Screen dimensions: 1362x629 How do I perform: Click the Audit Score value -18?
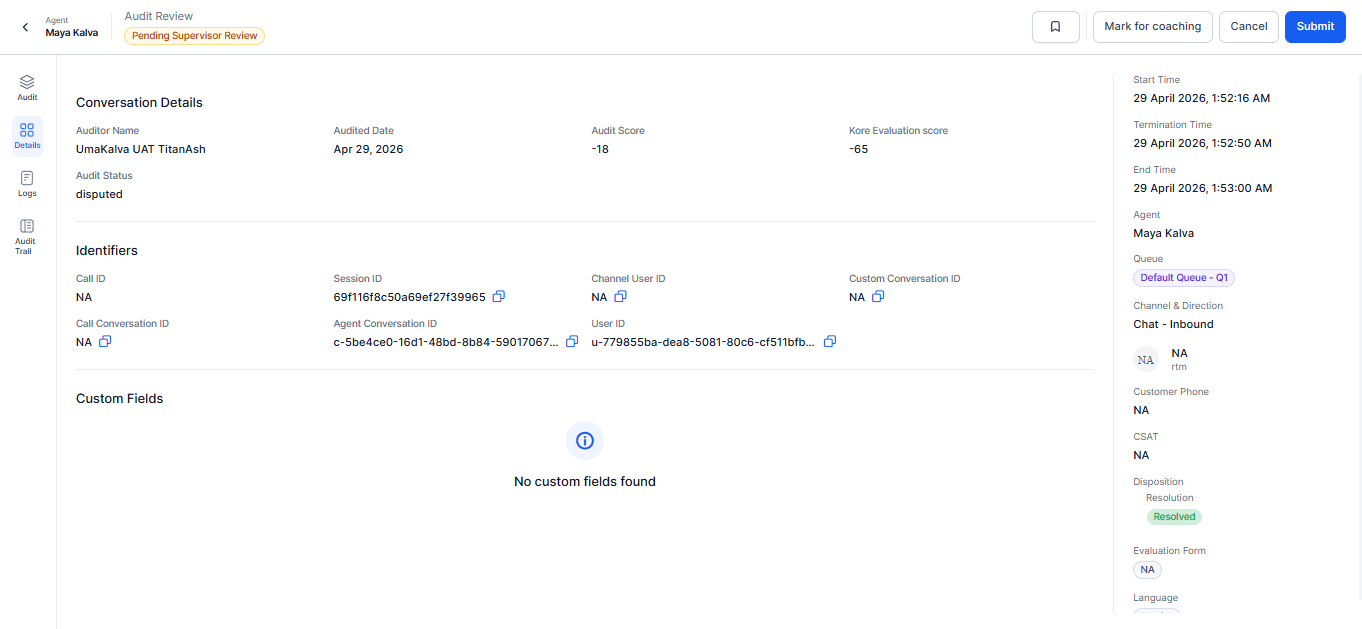tap(600, 149)
